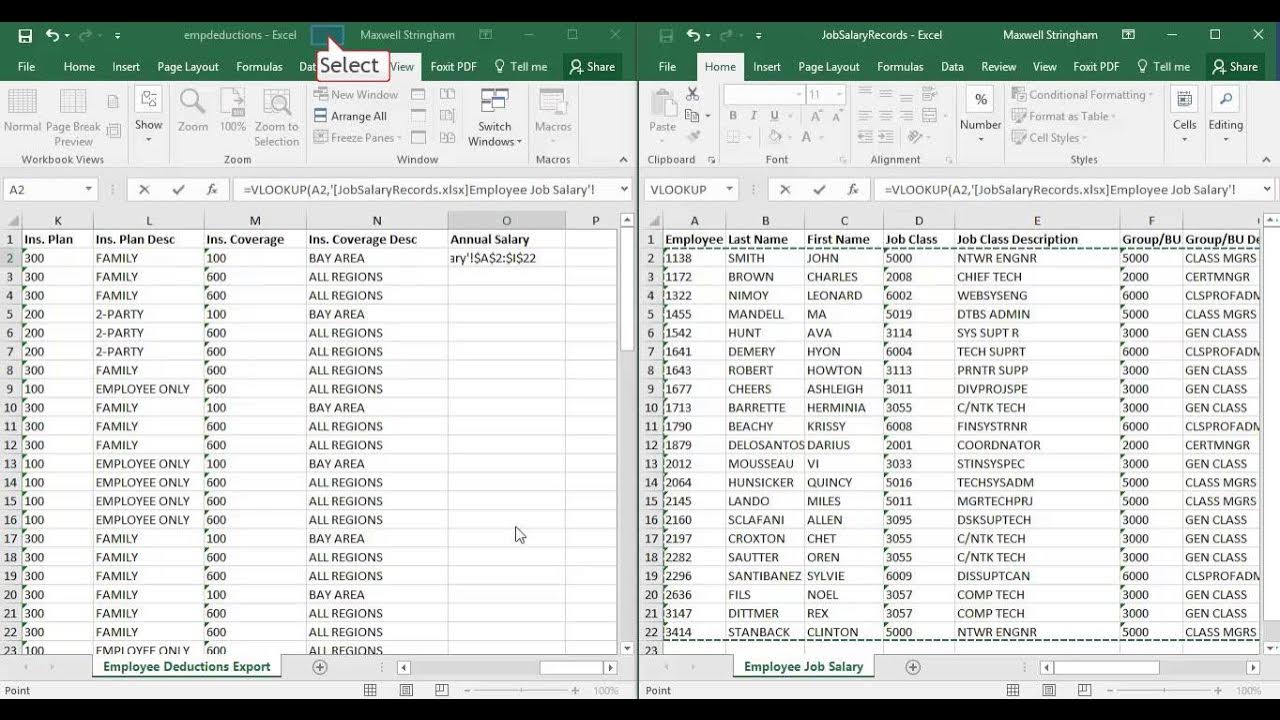The image size is (1280, 720).
Task: Click Undo in the JobSalaryRecords title bar
Action: 692,35
